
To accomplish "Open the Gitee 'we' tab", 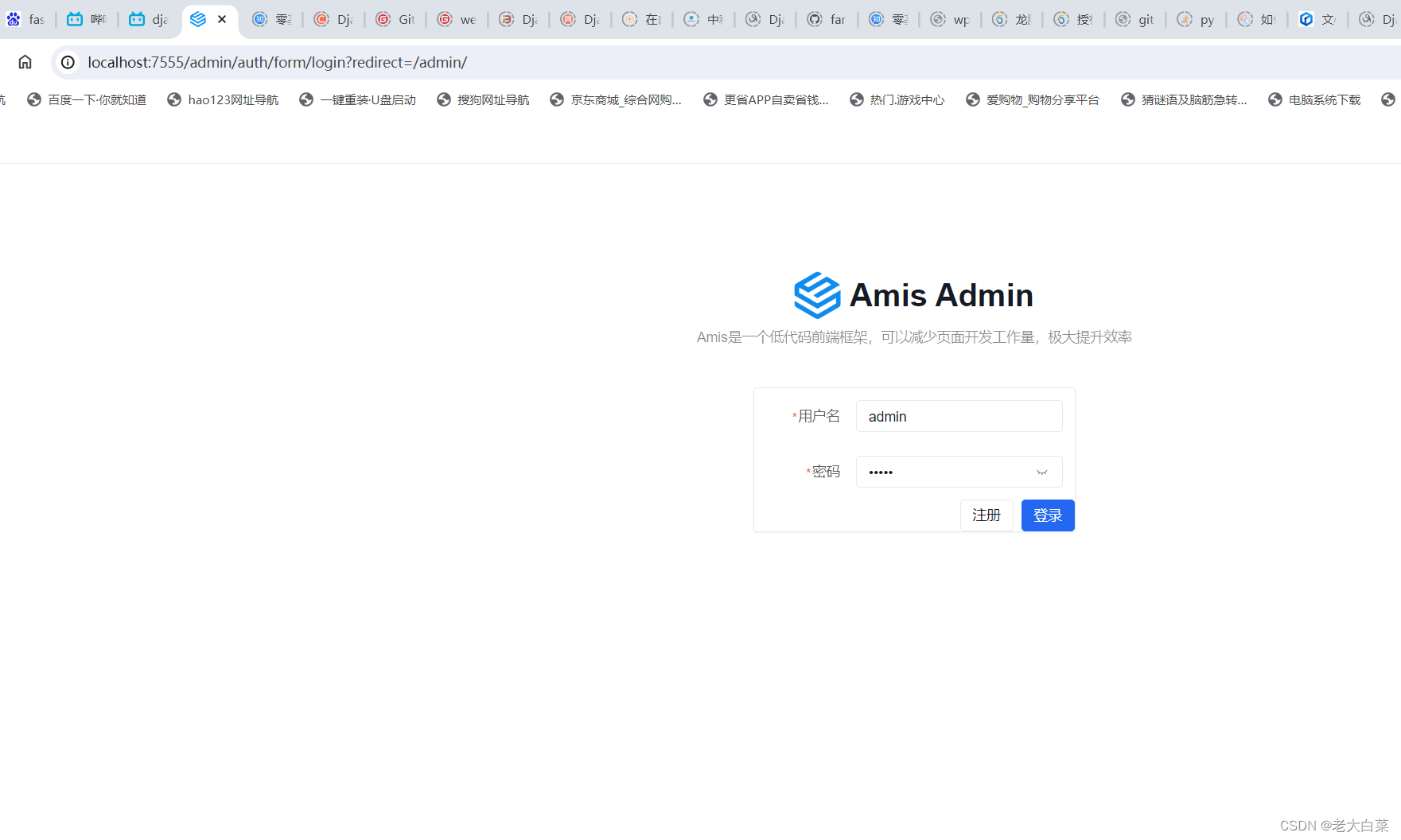I will 458,19.
